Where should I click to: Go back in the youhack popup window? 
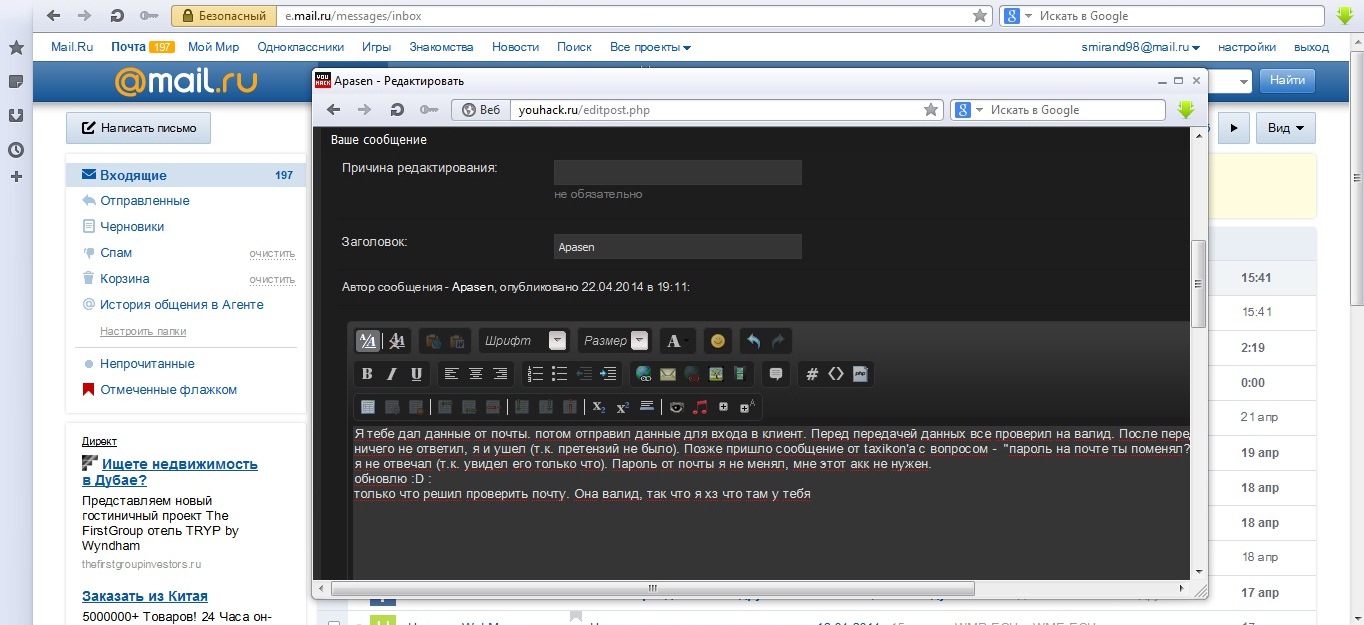point(335,110)
